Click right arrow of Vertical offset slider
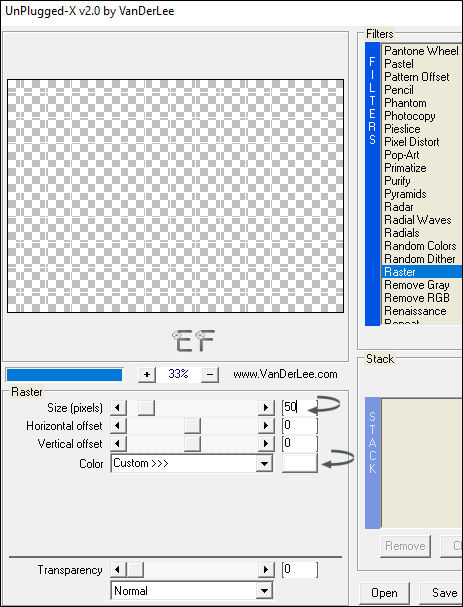Image resolution: width=463 pixels, height=607 pixels. point(266,444)
